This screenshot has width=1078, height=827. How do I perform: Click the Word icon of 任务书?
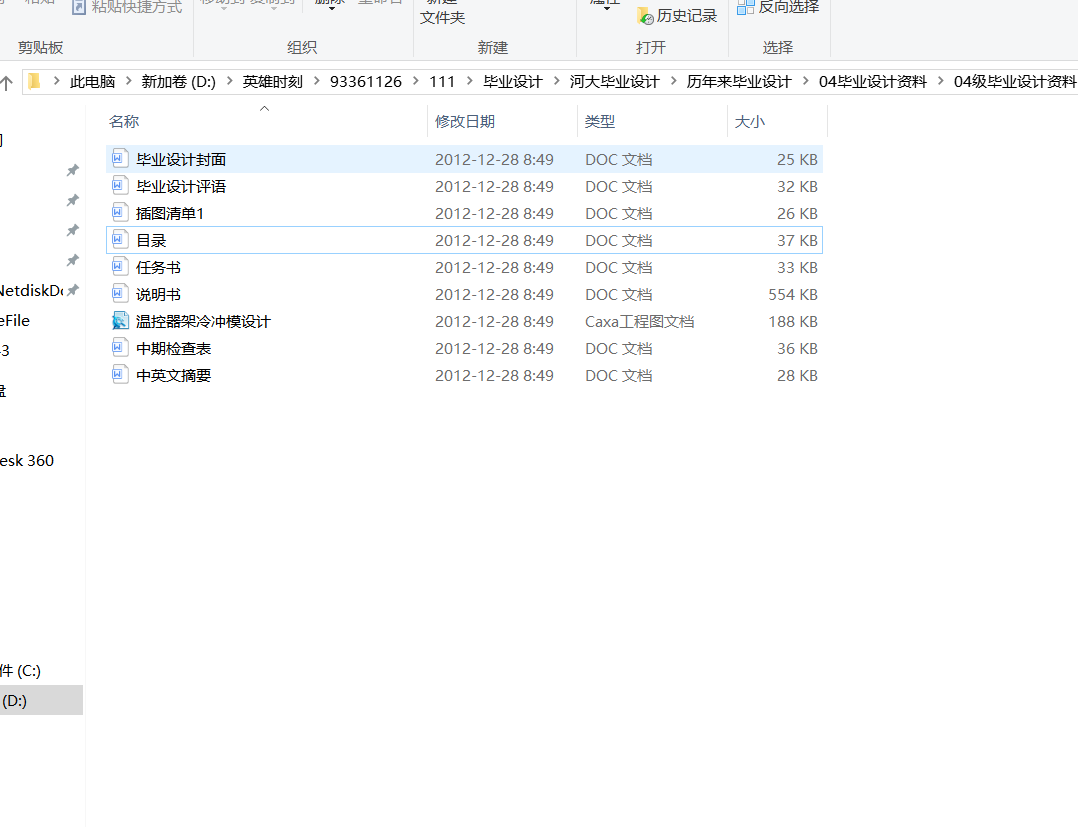(120, 267)
